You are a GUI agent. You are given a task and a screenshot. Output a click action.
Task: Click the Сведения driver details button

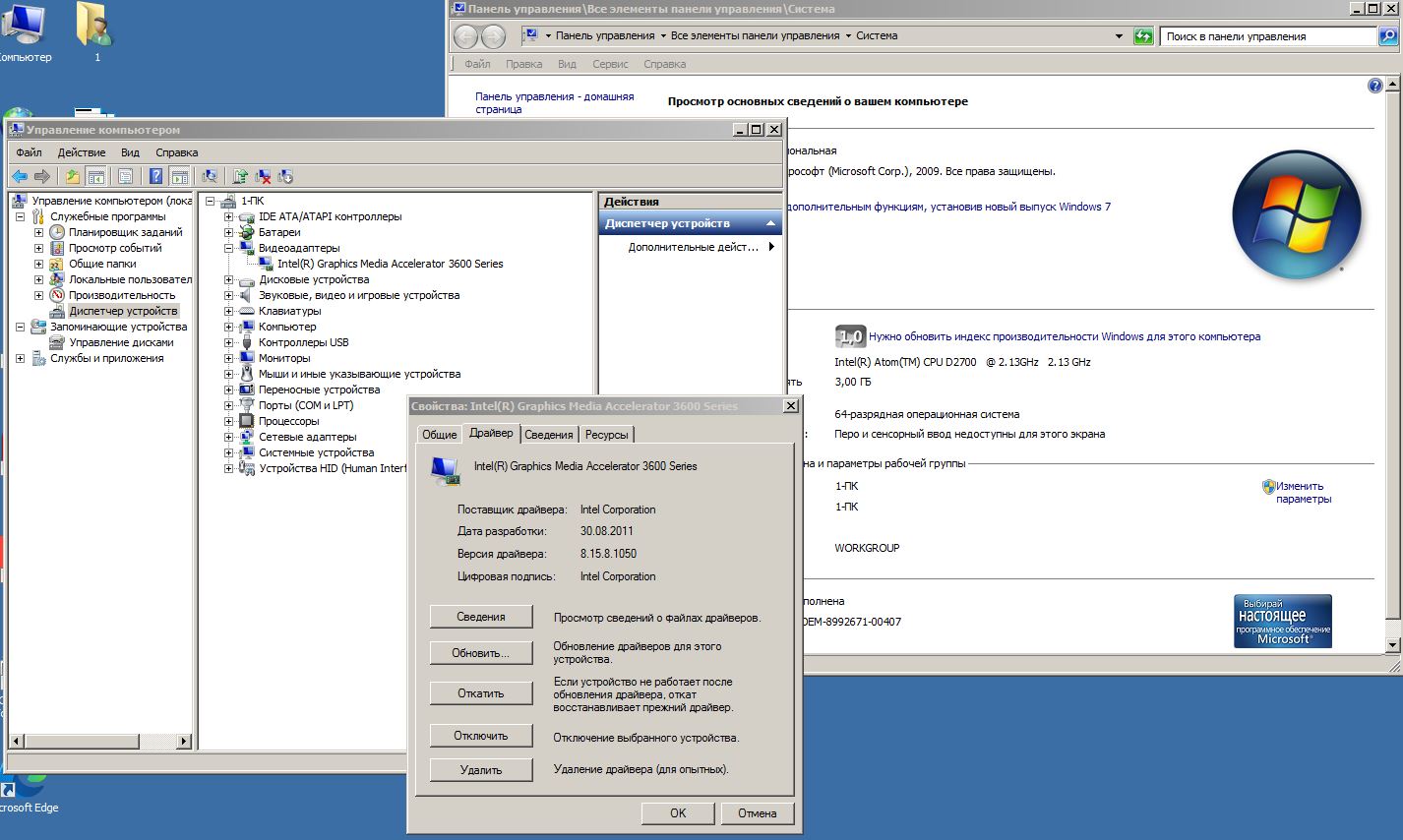pos(481,617)
